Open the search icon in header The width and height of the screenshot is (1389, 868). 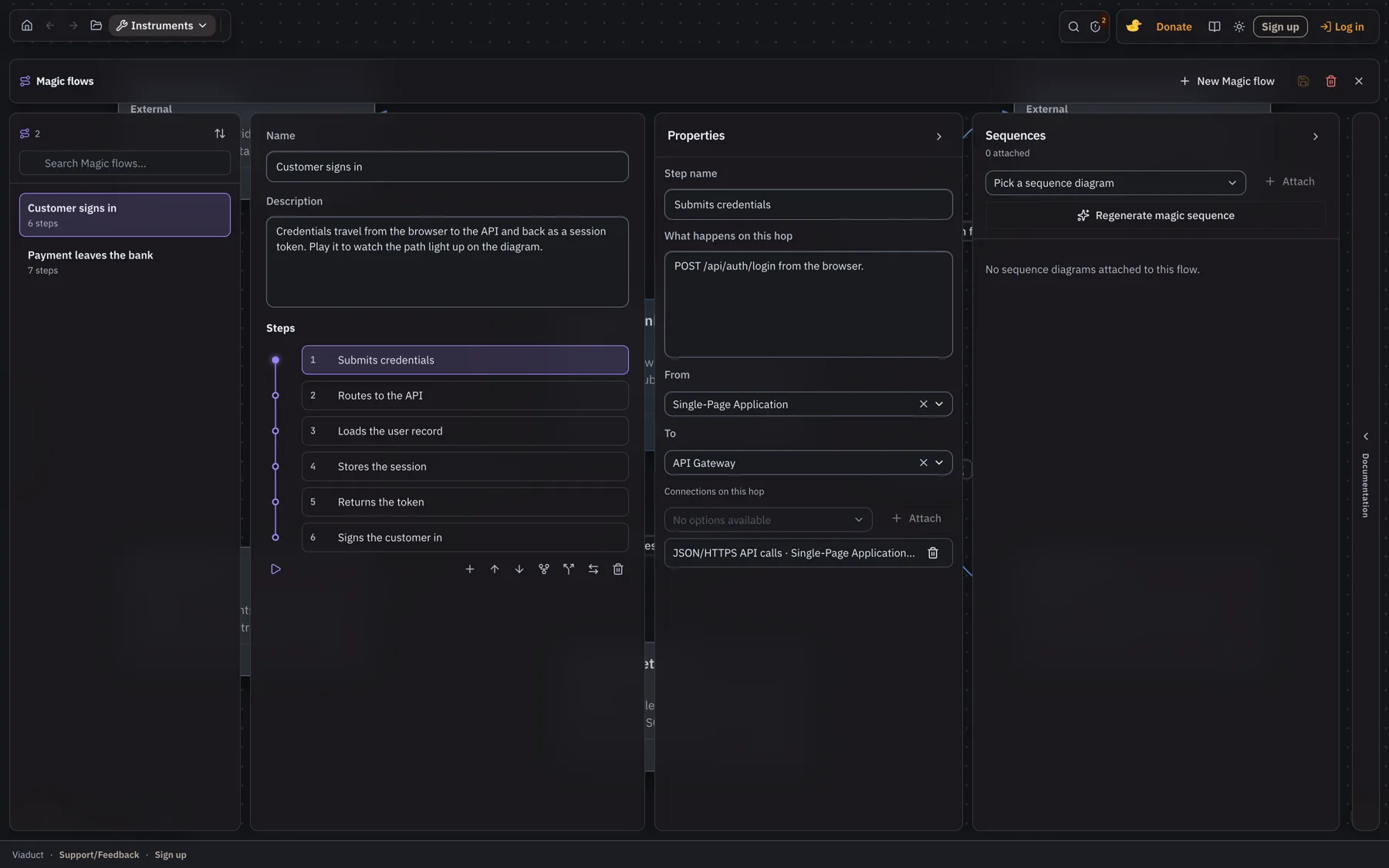tap(1073, 27)
